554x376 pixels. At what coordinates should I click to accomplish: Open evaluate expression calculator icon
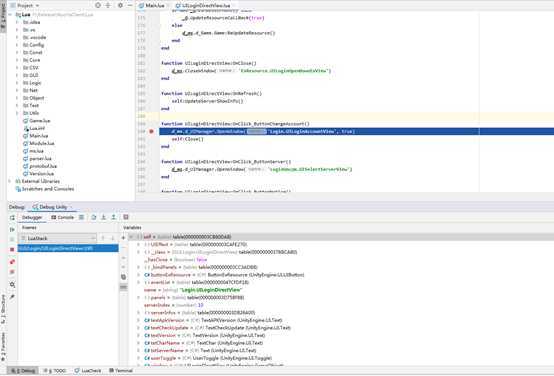[x=126, y=217]
